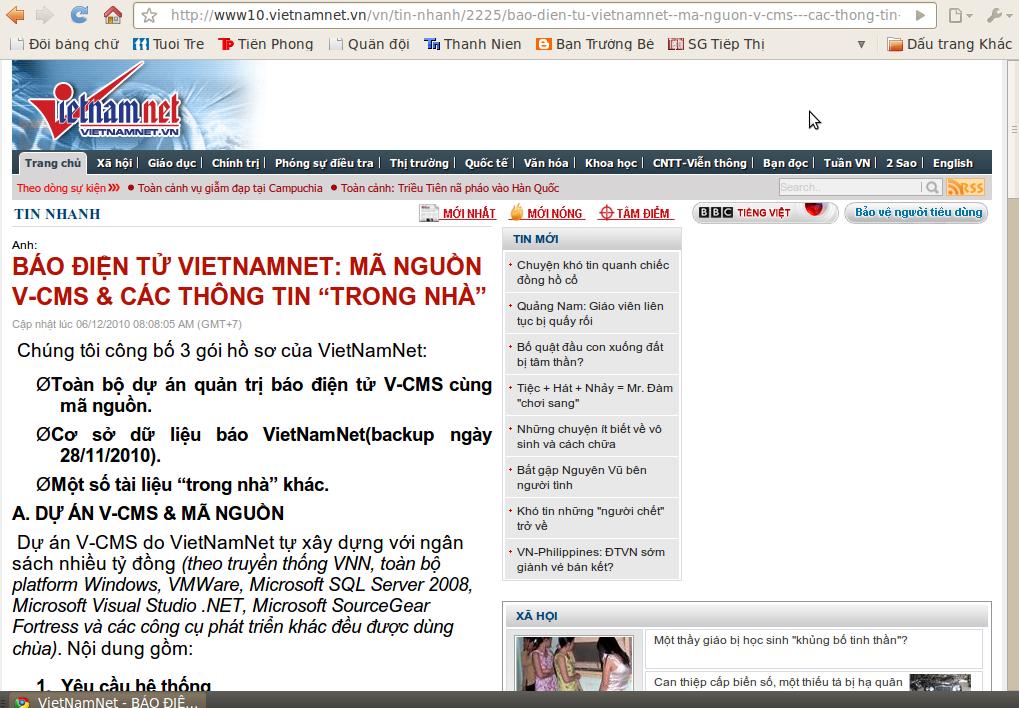
Task: Open the Tuoi Tre bookmark
Action: click(x=173, y=44)
